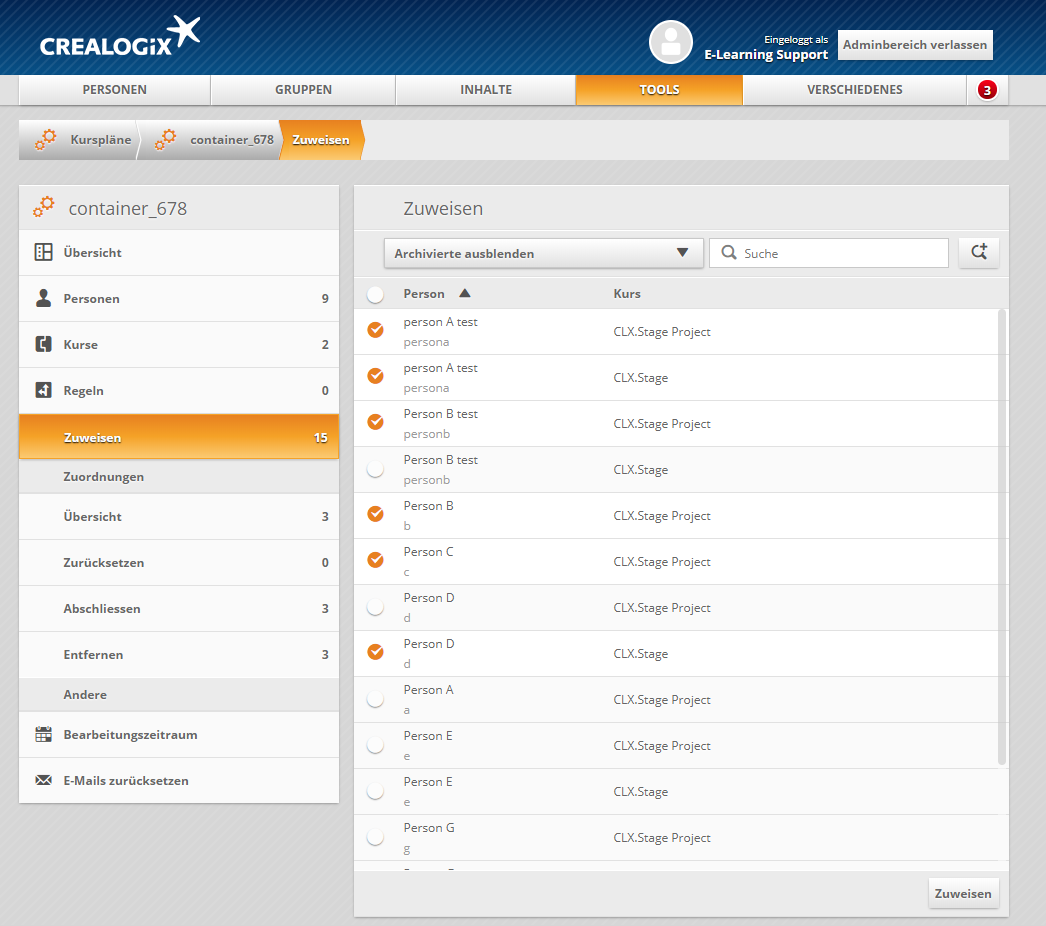
Task: Click the Kurse book icon in sidebar
Action: pos(44,345)
